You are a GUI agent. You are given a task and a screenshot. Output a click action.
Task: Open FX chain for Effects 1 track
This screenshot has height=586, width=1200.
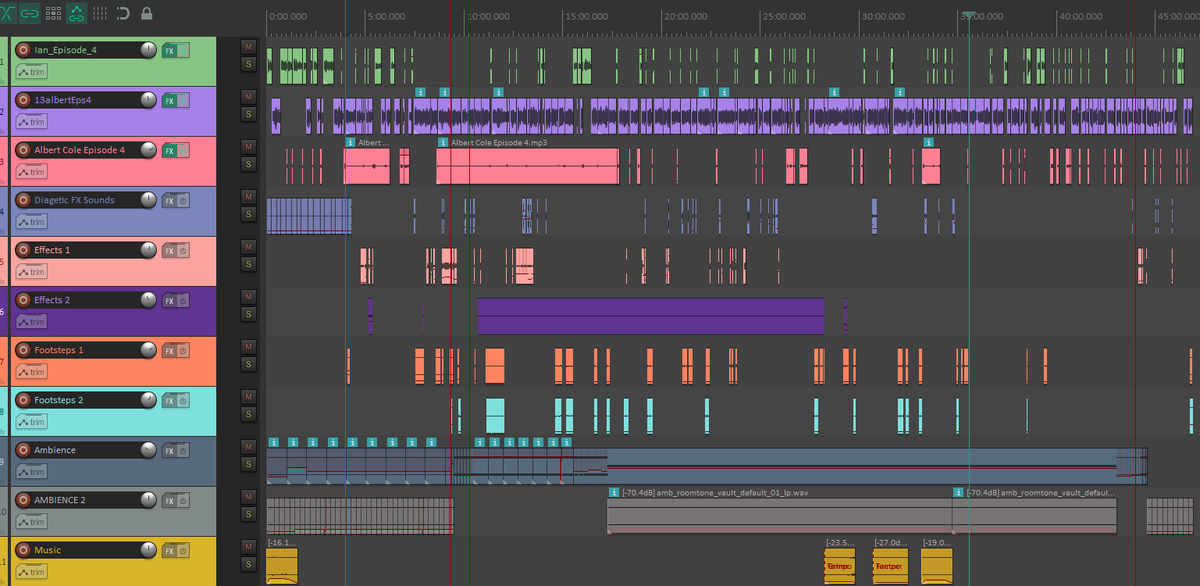point(169,250)
